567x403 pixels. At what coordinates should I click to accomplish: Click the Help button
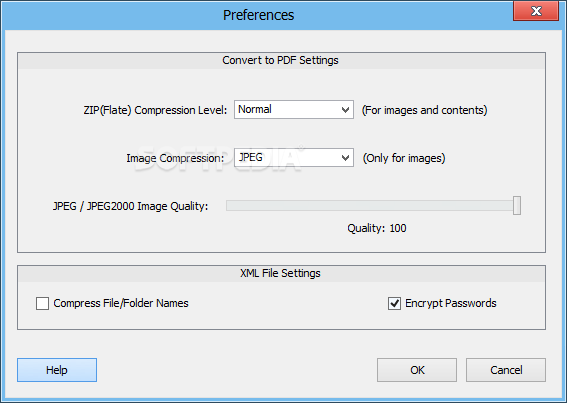pyautogui.click(x=57, y=370)
